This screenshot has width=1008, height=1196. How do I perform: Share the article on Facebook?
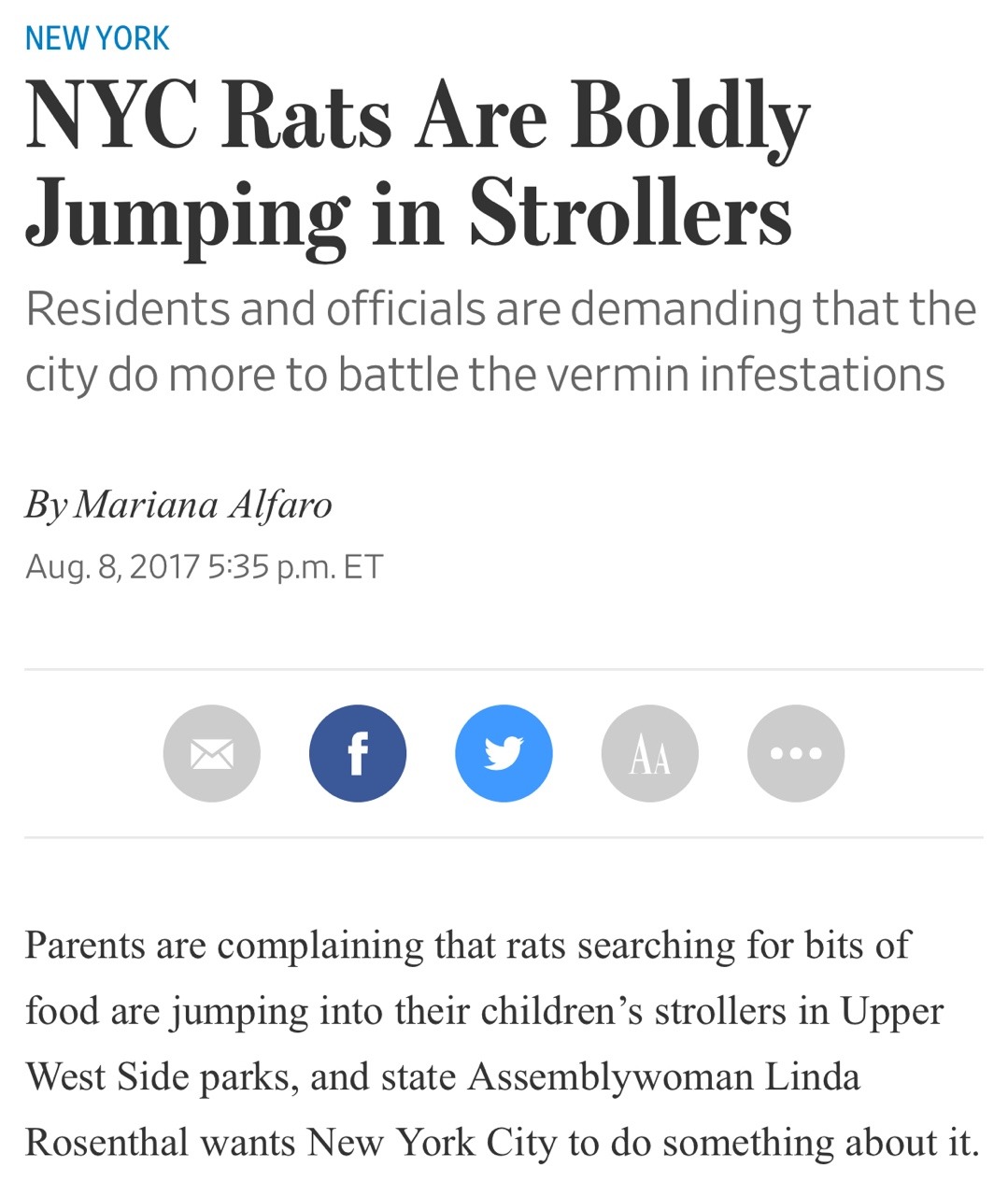(358, 753)
